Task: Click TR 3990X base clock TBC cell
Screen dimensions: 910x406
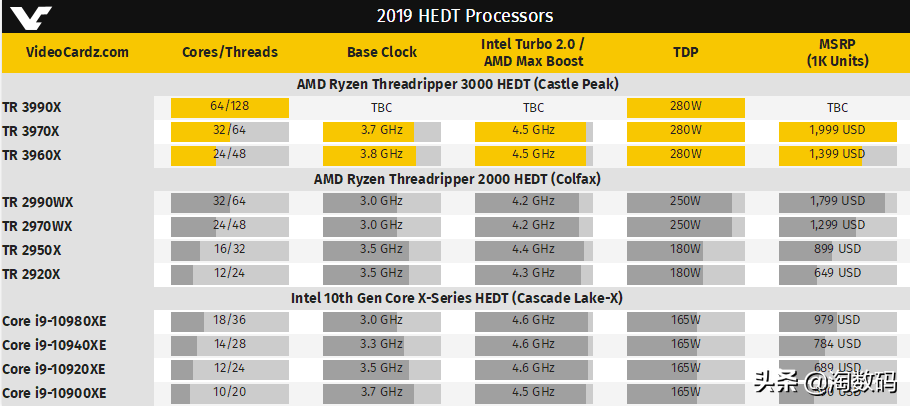Action: click(x=382, y=108)
